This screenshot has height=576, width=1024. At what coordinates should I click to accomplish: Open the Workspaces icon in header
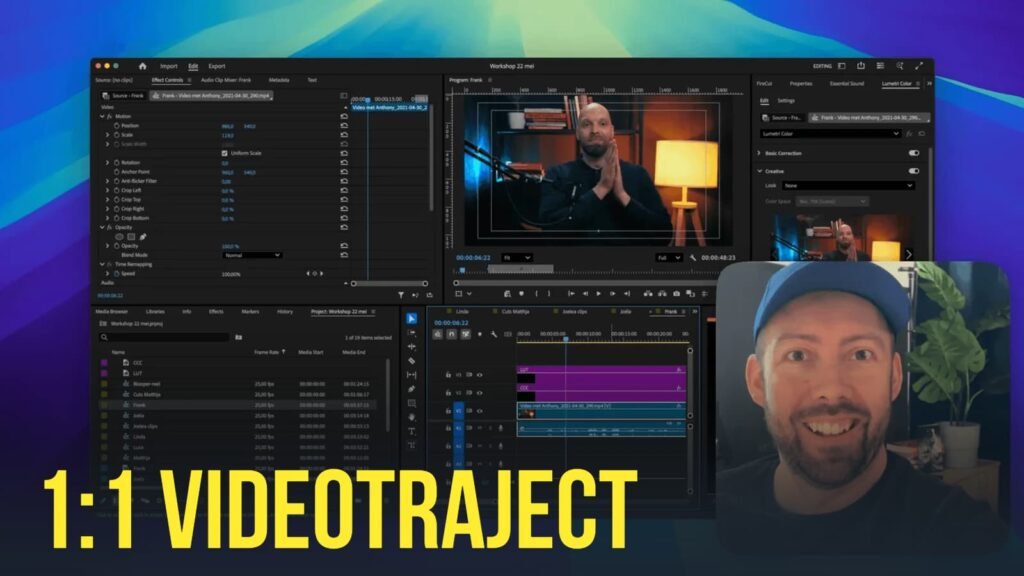click(x=842, y=66)
